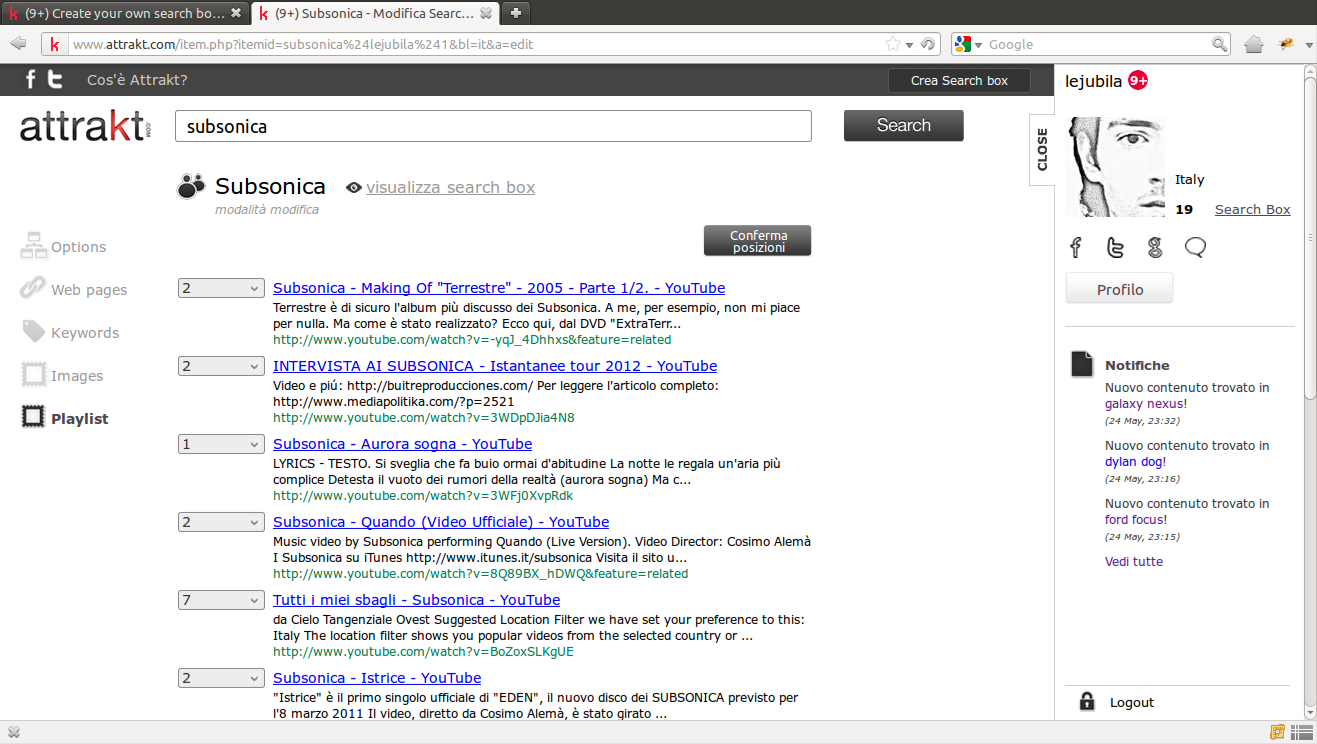The width and height of the screenshot is (1317, 744).
Task: Click the Notifiche document icon
Action: pyautogui.click(x=1082, y=364)
